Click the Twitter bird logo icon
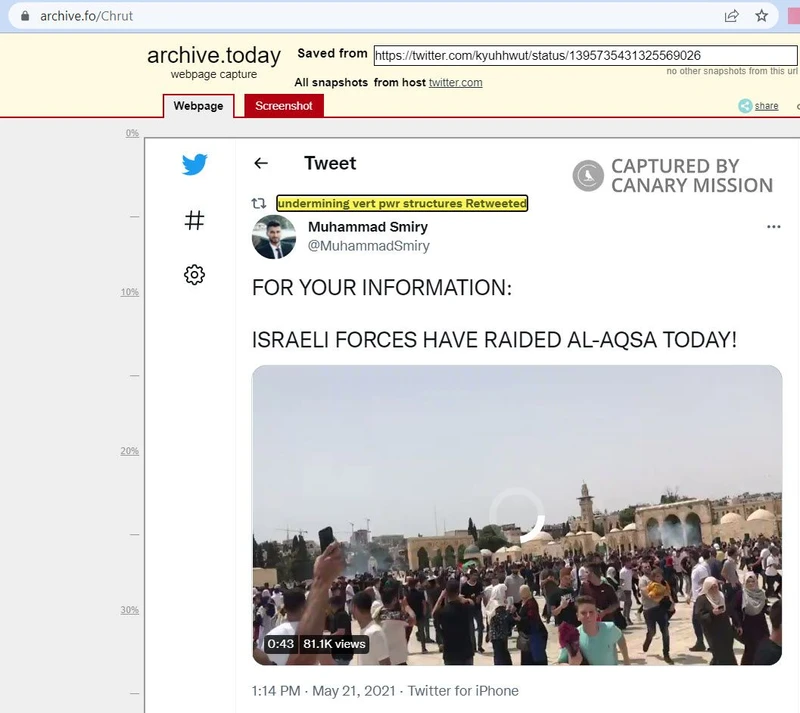This screenshot has height=713, width=800. click(195, 165)
